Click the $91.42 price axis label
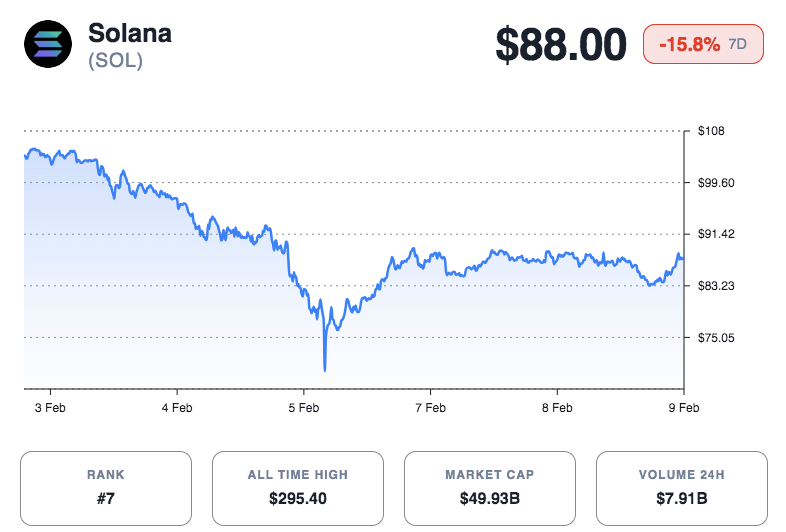Image resolution: width=786 pixels, height=532 pixels. click(717, 234)
